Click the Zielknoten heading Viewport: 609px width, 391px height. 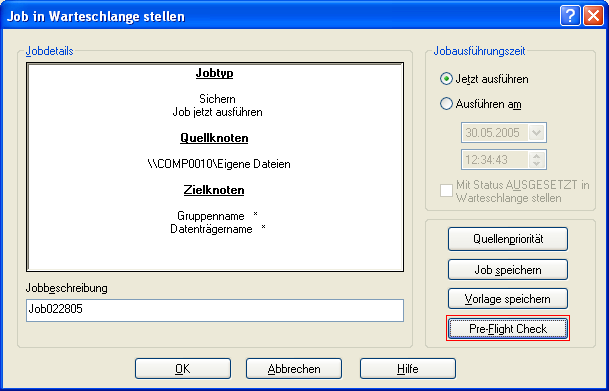coord(214,190)
